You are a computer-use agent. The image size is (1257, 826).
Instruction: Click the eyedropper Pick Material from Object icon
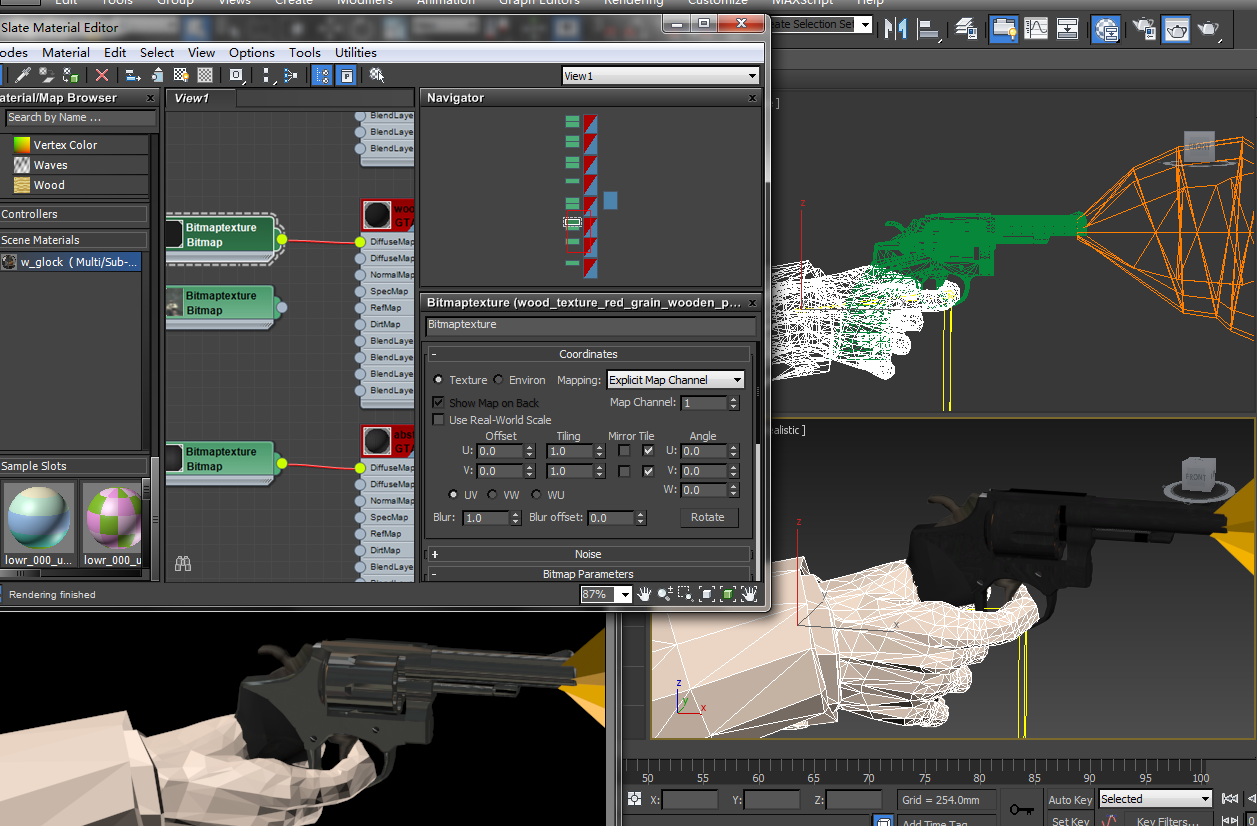[x=22, y=75]
